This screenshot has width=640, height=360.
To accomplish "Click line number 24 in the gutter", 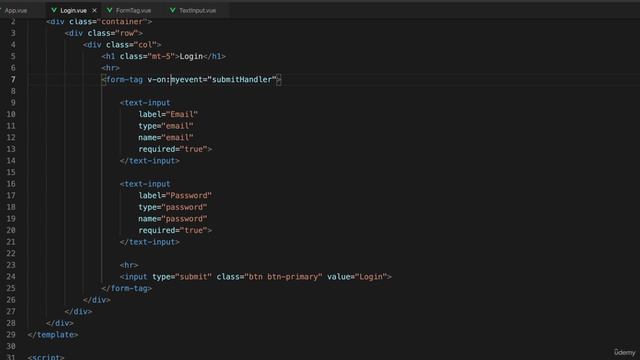I will point(11,276).
